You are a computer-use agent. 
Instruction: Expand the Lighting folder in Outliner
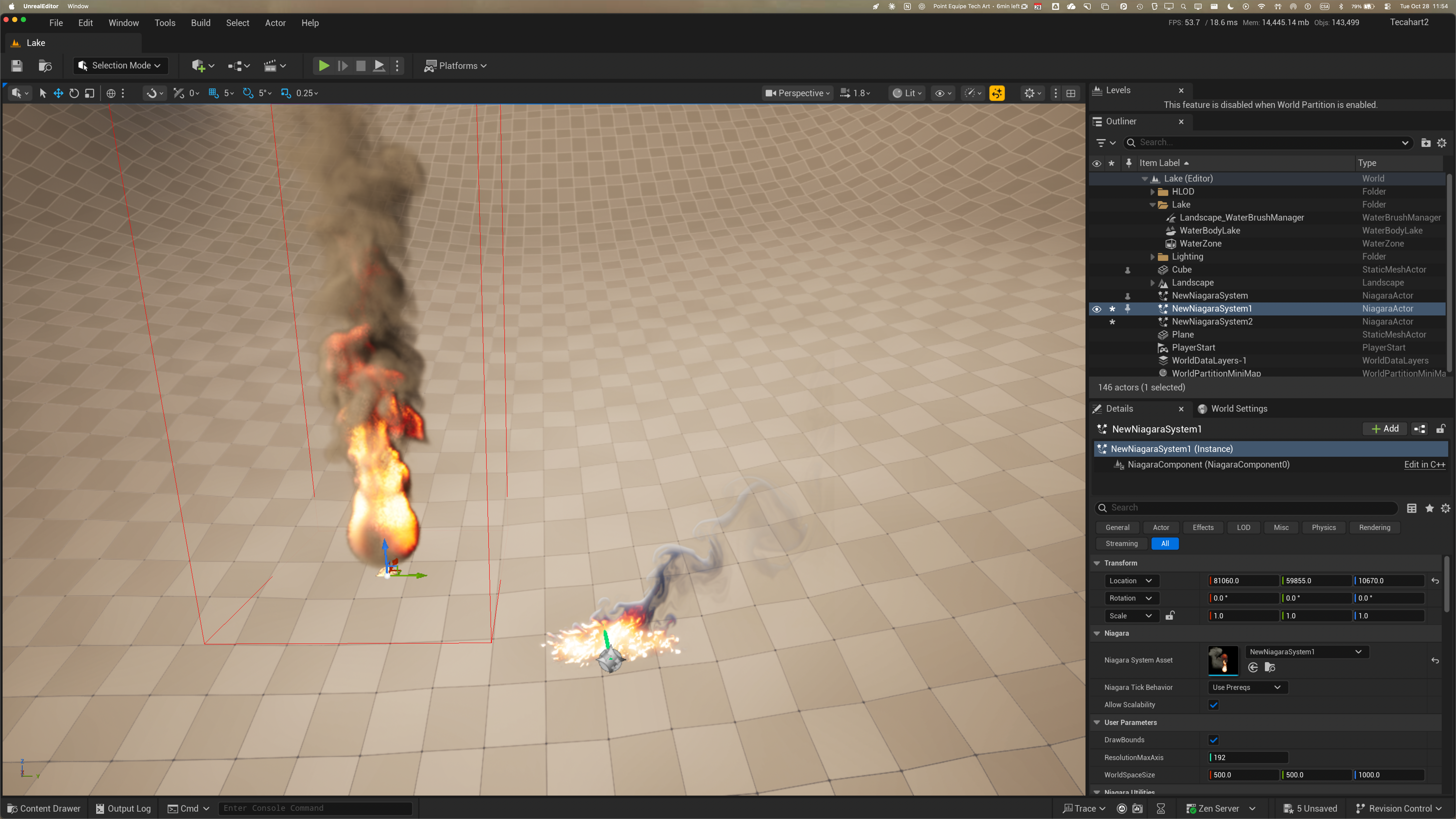click(1152, 257)
